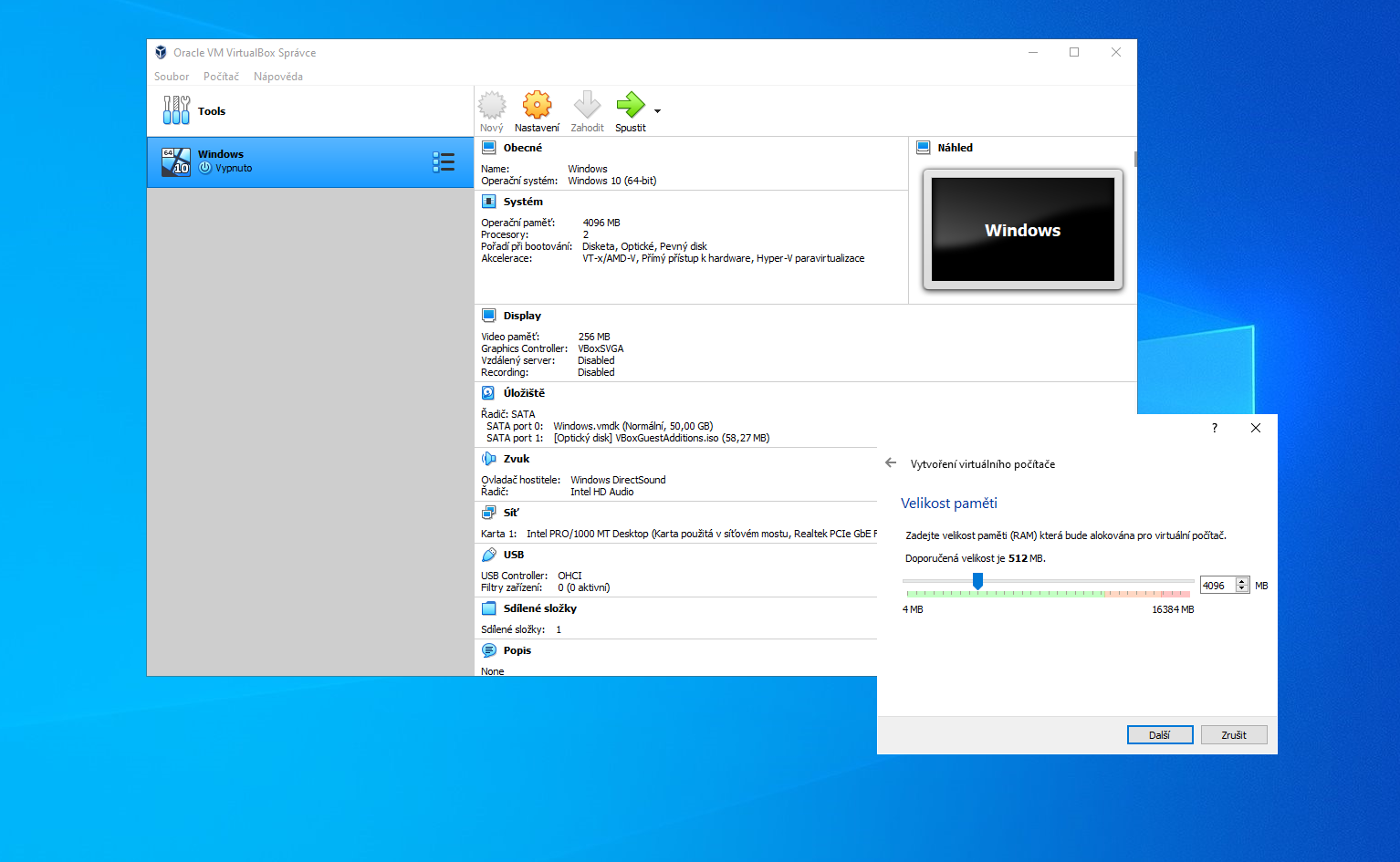Click the memory value field showing 4096
The height and width of the screenshot is (862, 1400).
(1217, 586)
